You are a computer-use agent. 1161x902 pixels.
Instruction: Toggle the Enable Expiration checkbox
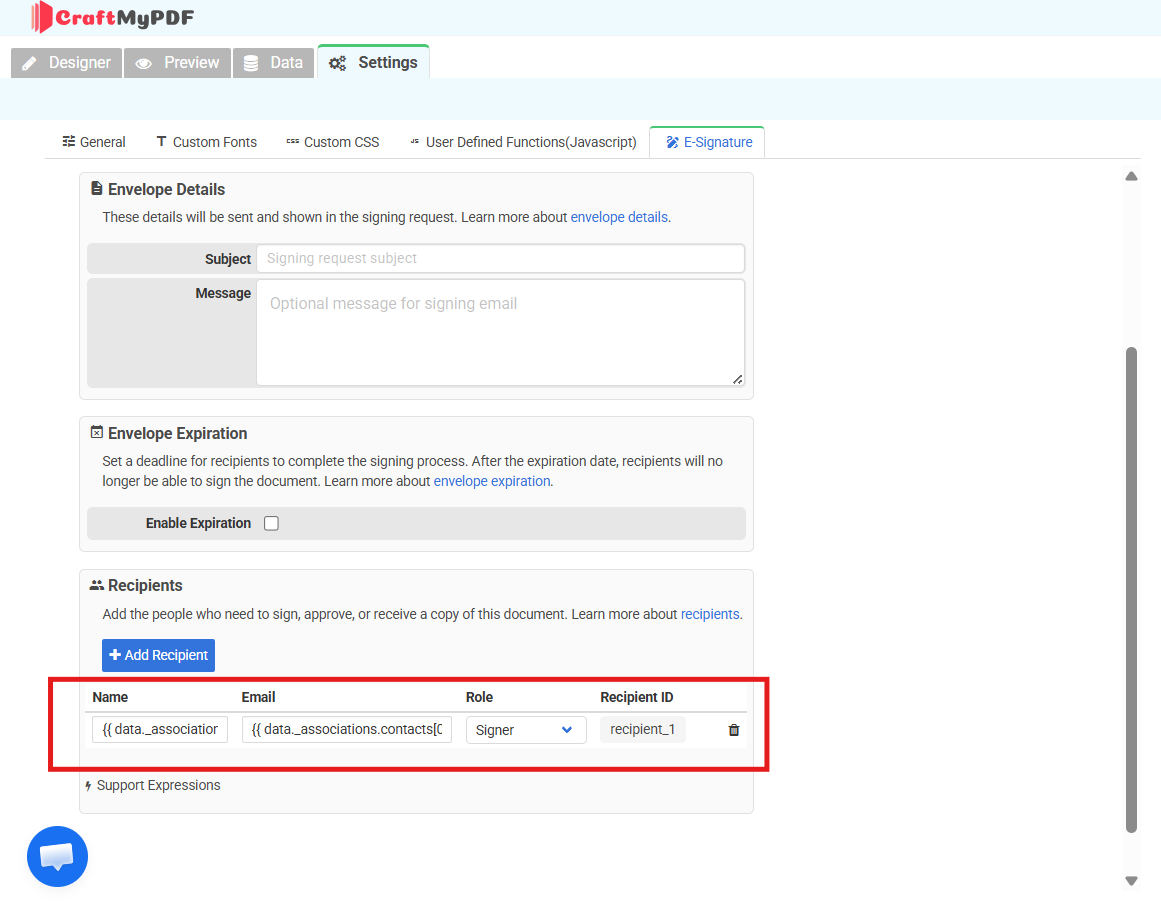pyautogui.click(x=272, y=524)
